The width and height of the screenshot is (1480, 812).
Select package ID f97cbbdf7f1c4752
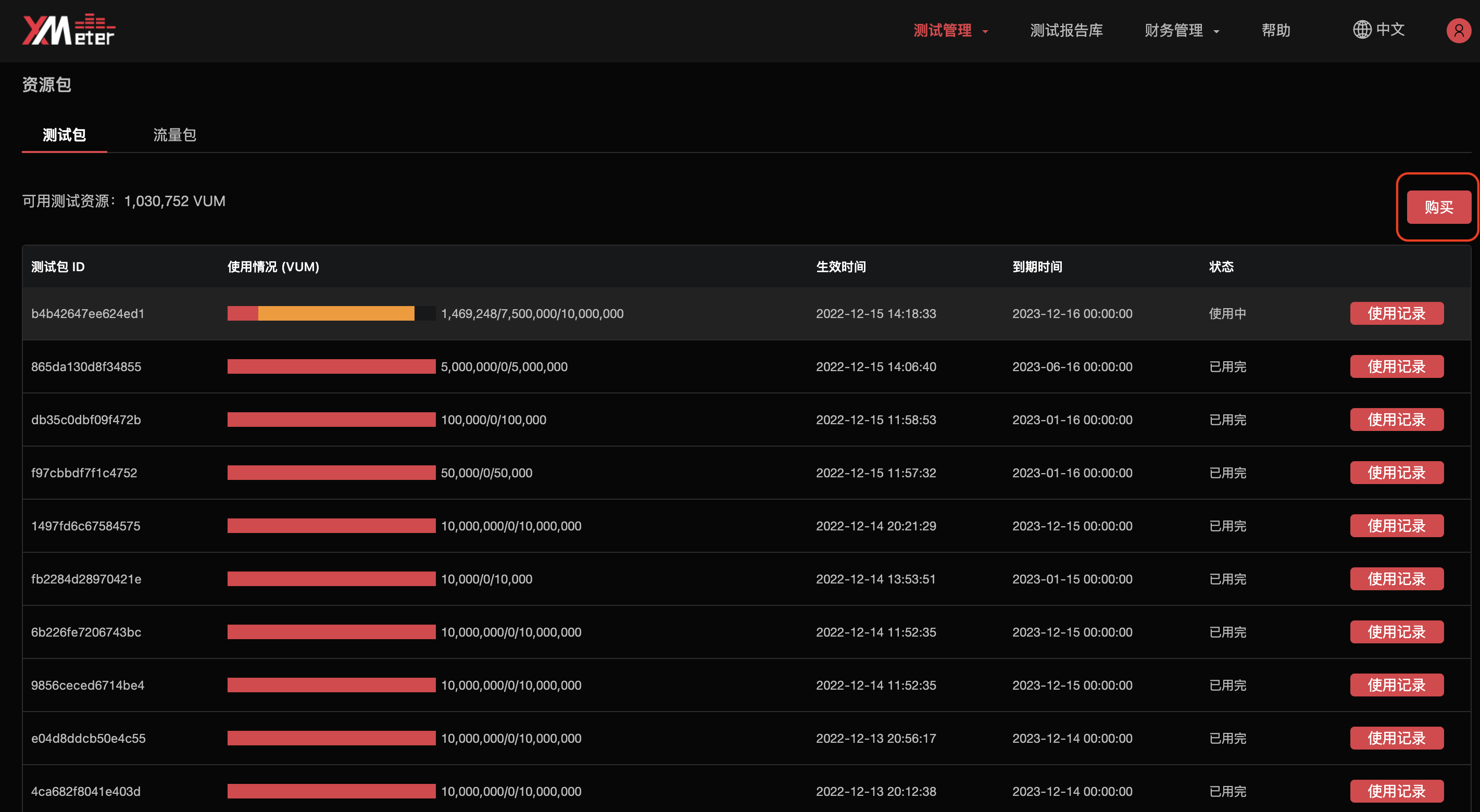[x=84, y=473]
